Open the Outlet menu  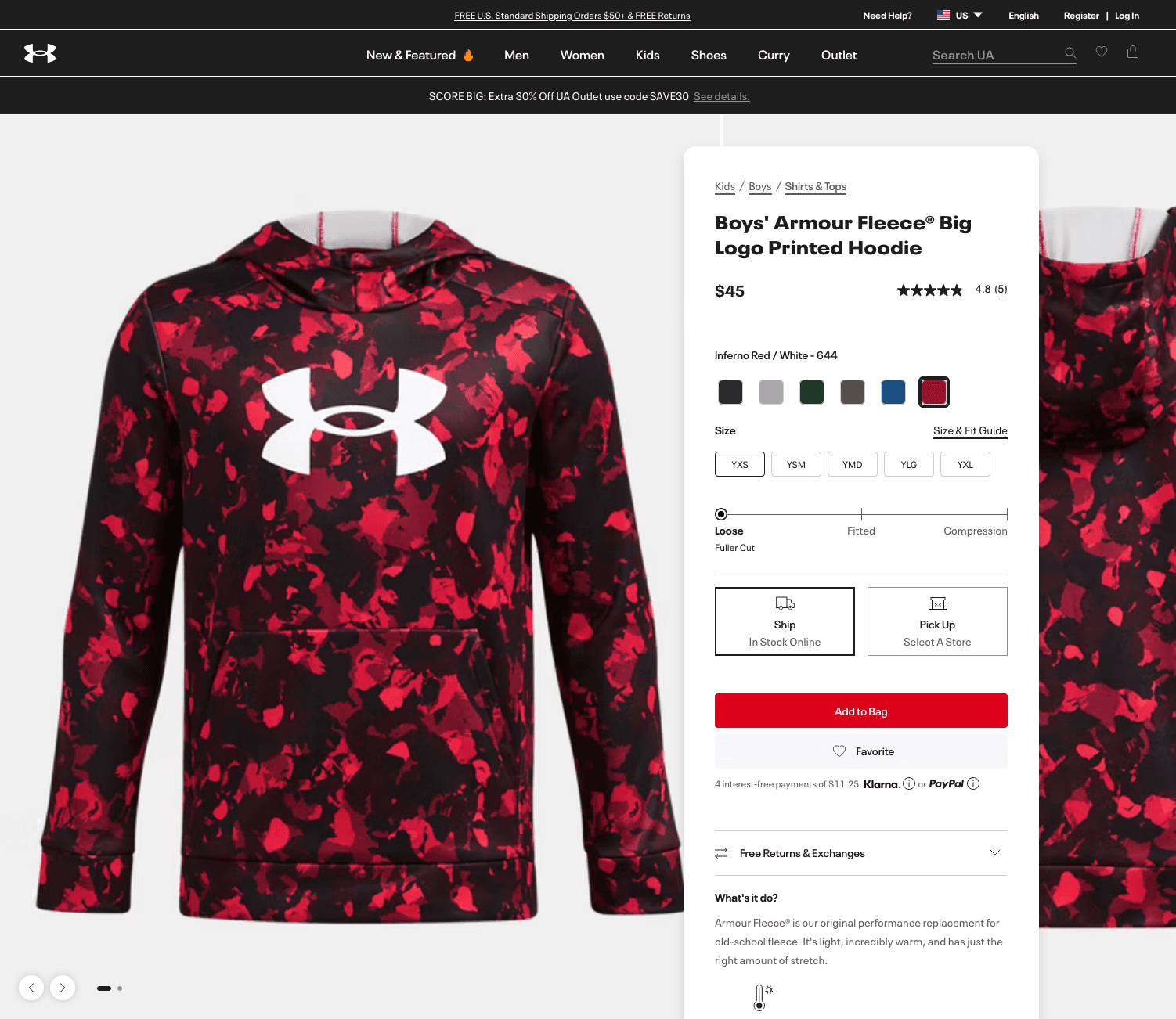[839, 55]
